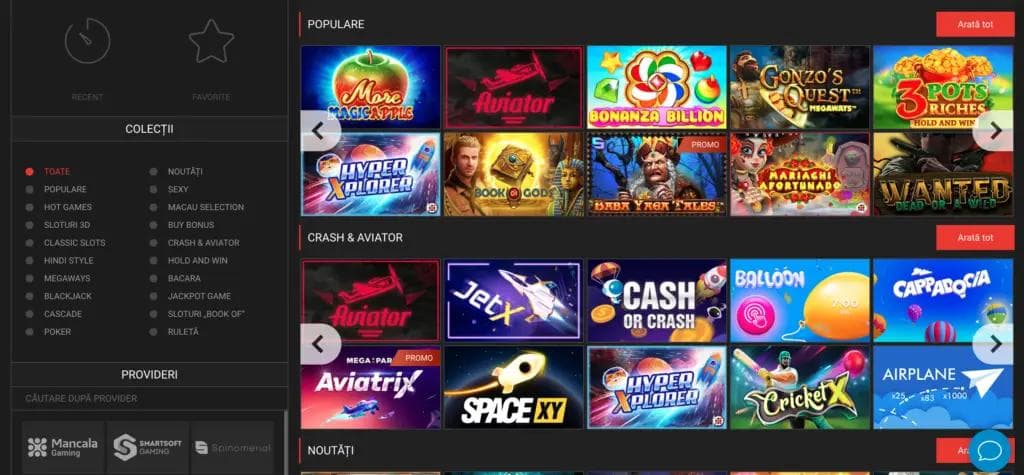
Task: Show previous games in Populare carousel
Action: [319, 131]
